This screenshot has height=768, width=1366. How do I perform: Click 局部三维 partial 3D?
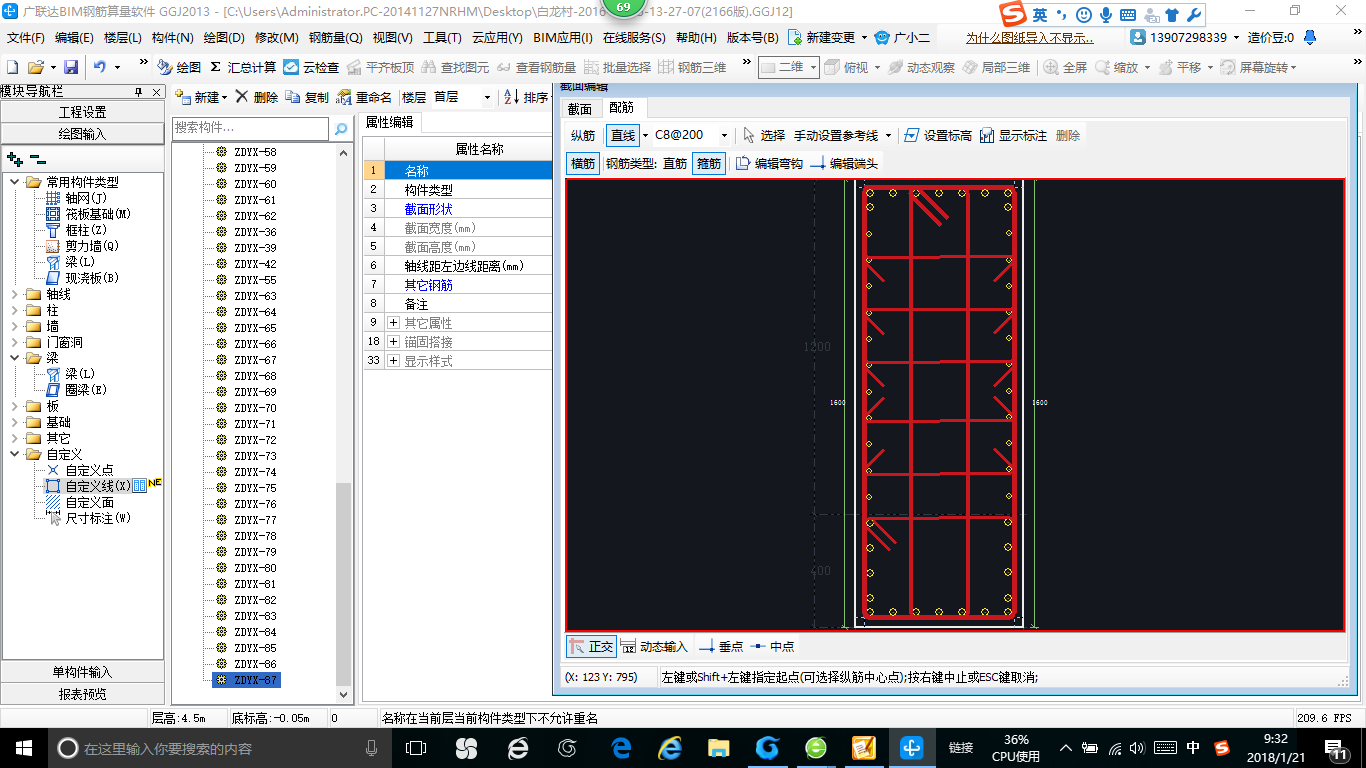click(x=996, y=67)
